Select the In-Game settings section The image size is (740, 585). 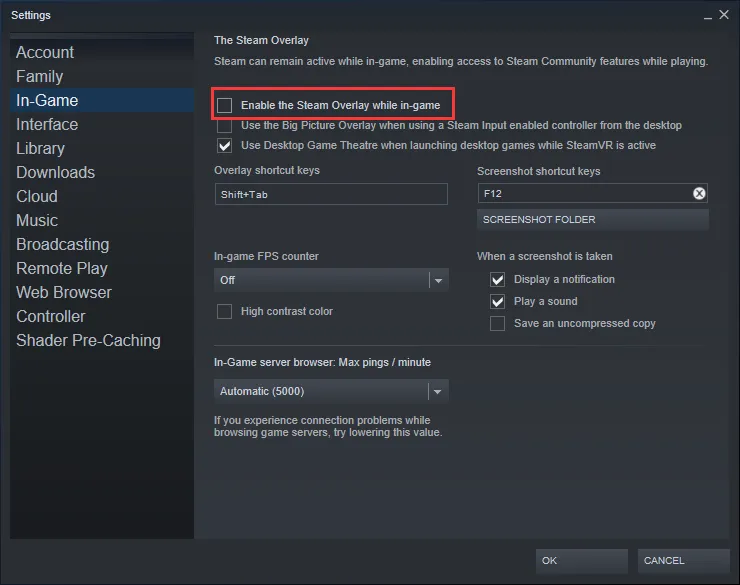pos(101,100)
